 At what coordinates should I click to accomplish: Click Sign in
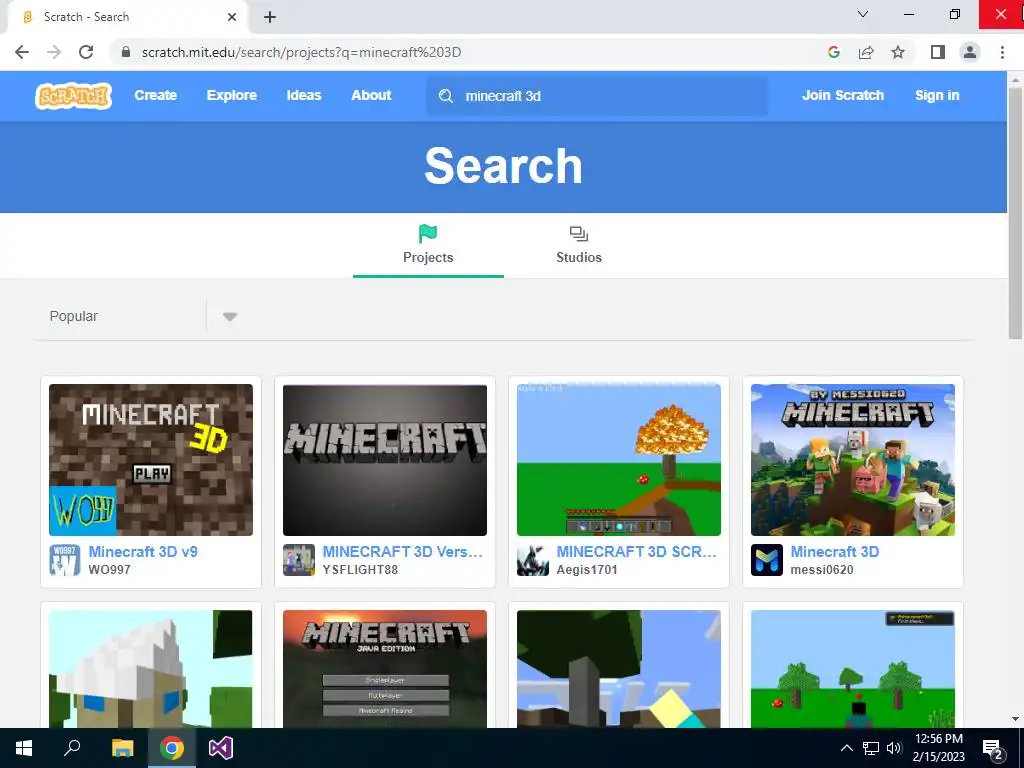click(x=937, y=95)
